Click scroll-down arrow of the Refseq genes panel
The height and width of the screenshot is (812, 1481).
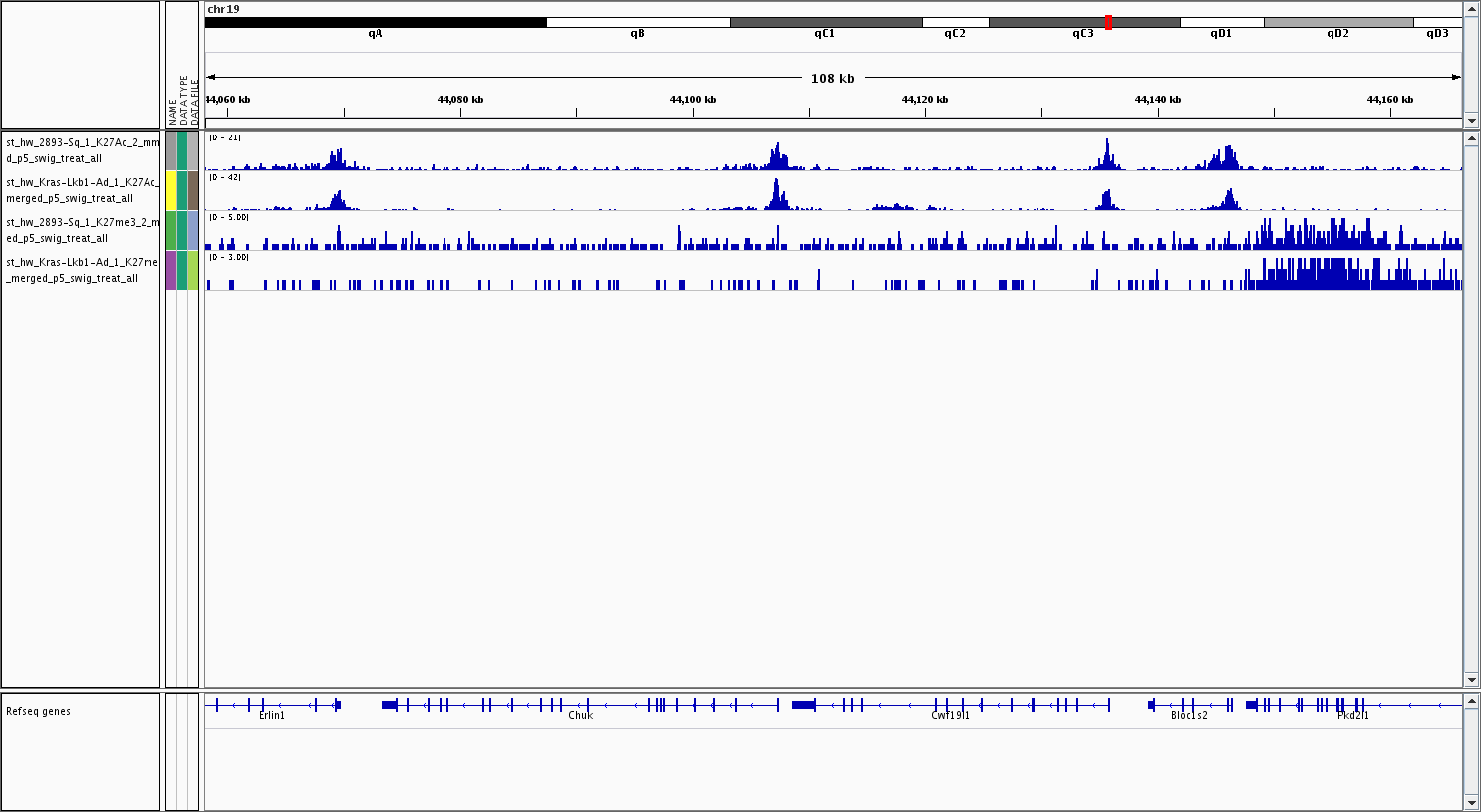point(1471,802)
